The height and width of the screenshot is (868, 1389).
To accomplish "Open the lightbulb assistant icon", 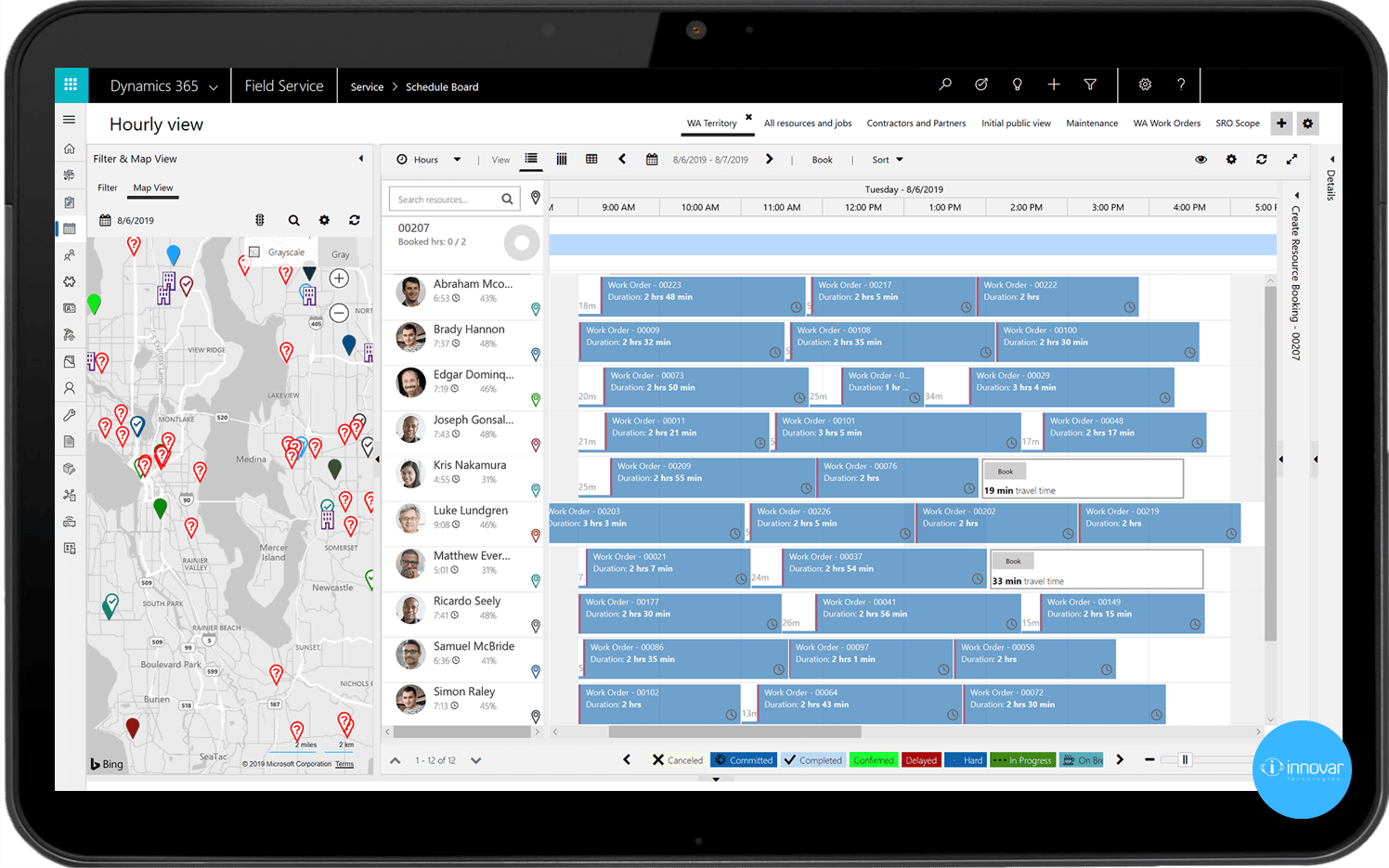I will click(x=1018, y=84).
